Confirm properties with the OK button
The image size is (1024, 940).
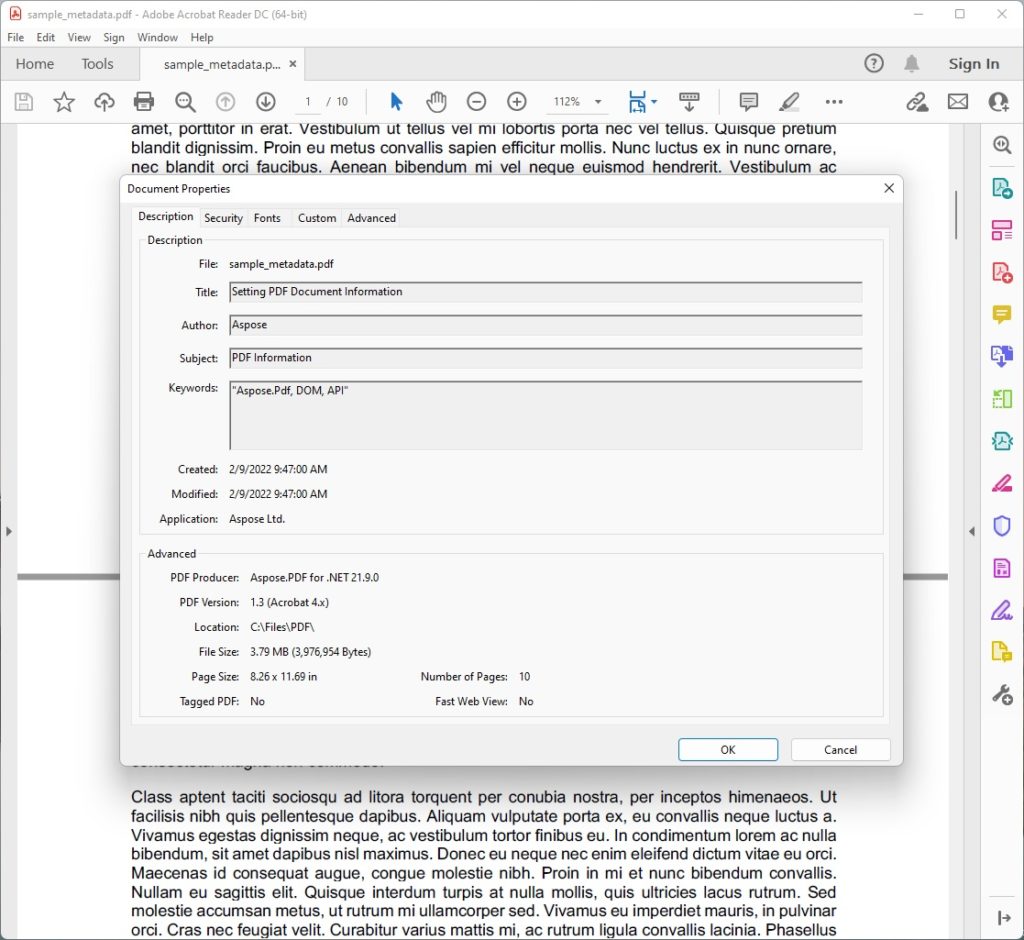click(727, 749)
